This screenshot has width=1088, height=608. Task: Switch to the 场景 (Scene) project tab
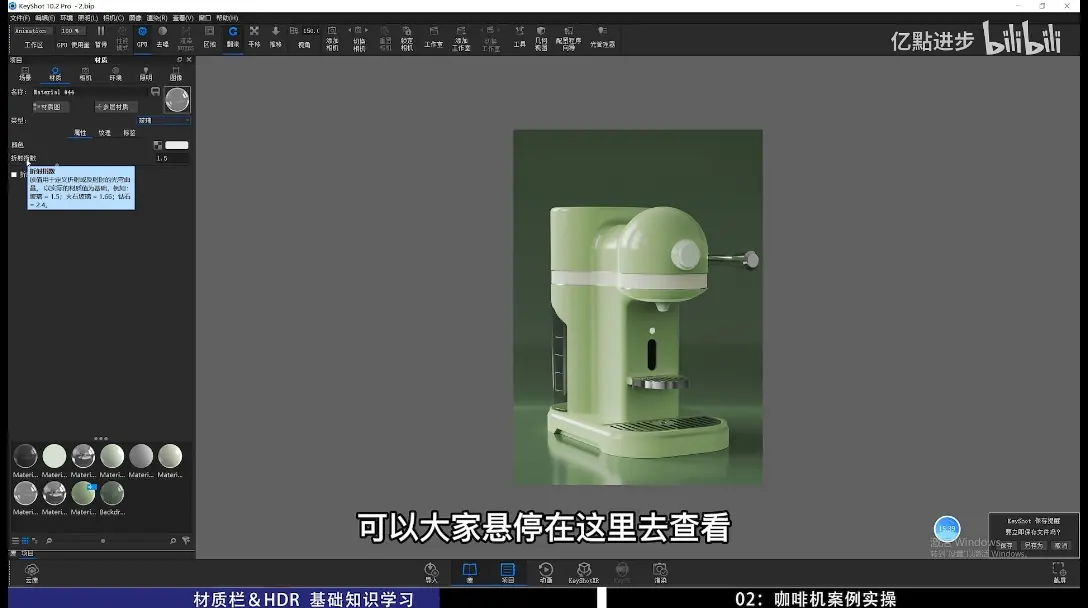(25, 74)
